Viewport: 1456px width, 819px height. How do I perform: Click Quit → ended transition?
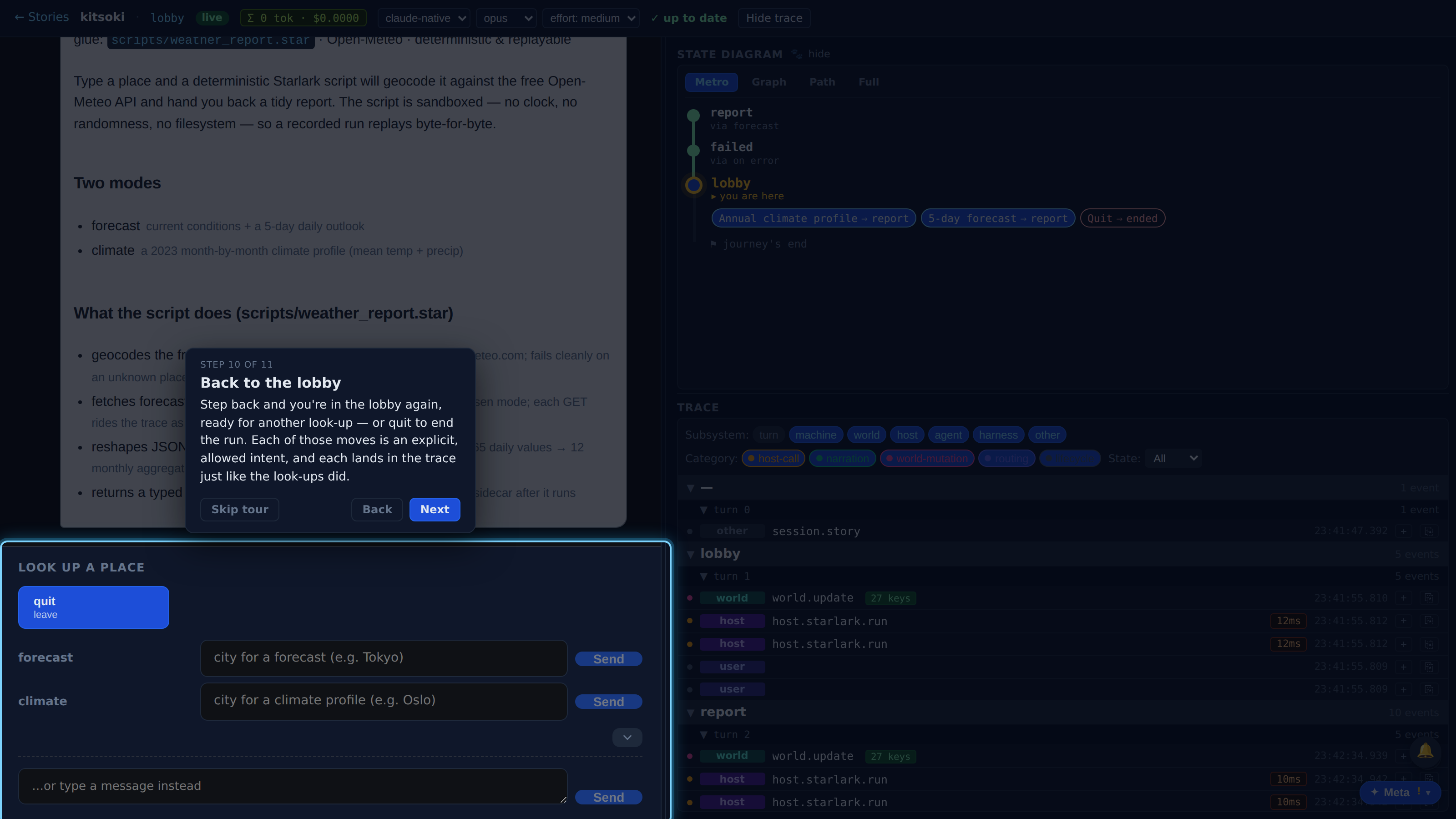[1122, 218]
